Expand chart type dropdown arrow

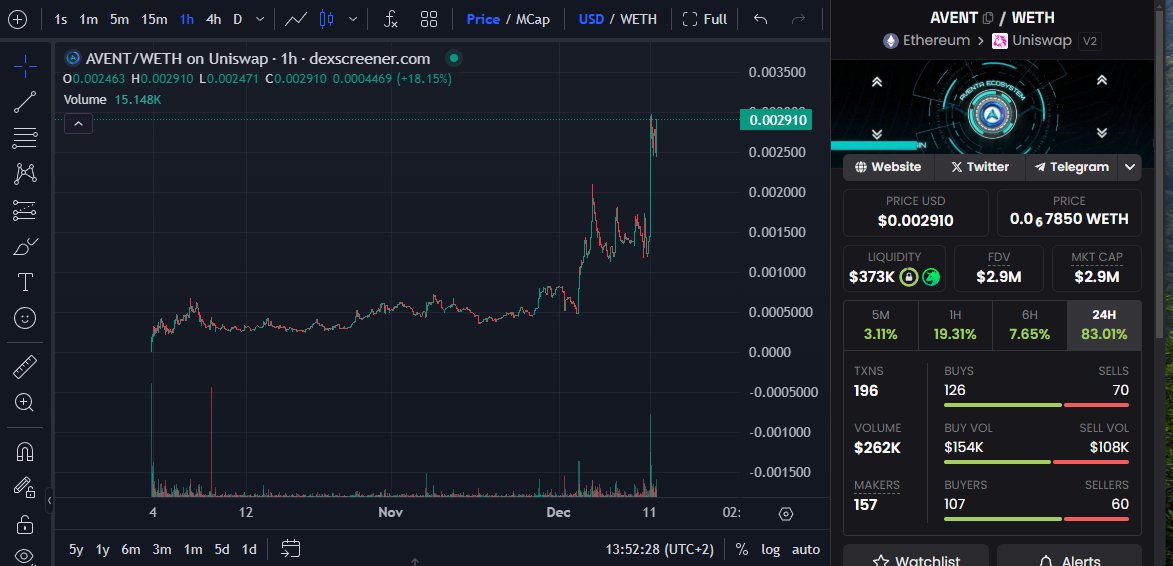tap(353, 19)
